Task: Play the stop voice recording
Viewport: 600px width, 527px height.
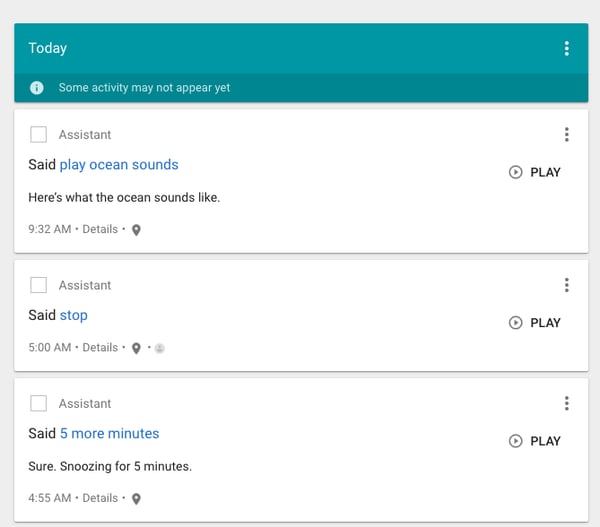Action: [535, 323]
